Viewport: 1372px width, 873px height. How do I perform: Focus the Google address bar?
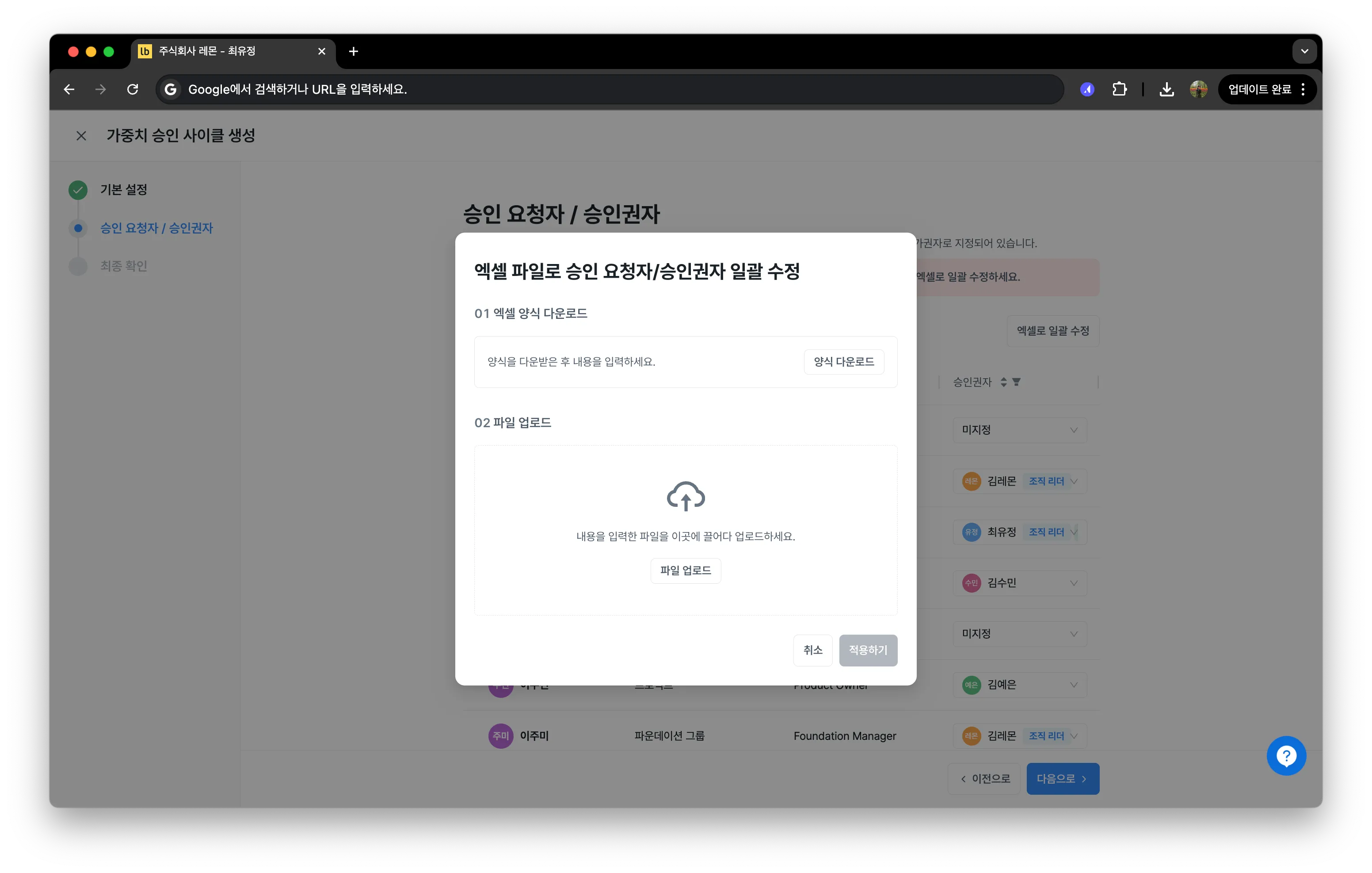pyautogui.click(x=610, y=89)
